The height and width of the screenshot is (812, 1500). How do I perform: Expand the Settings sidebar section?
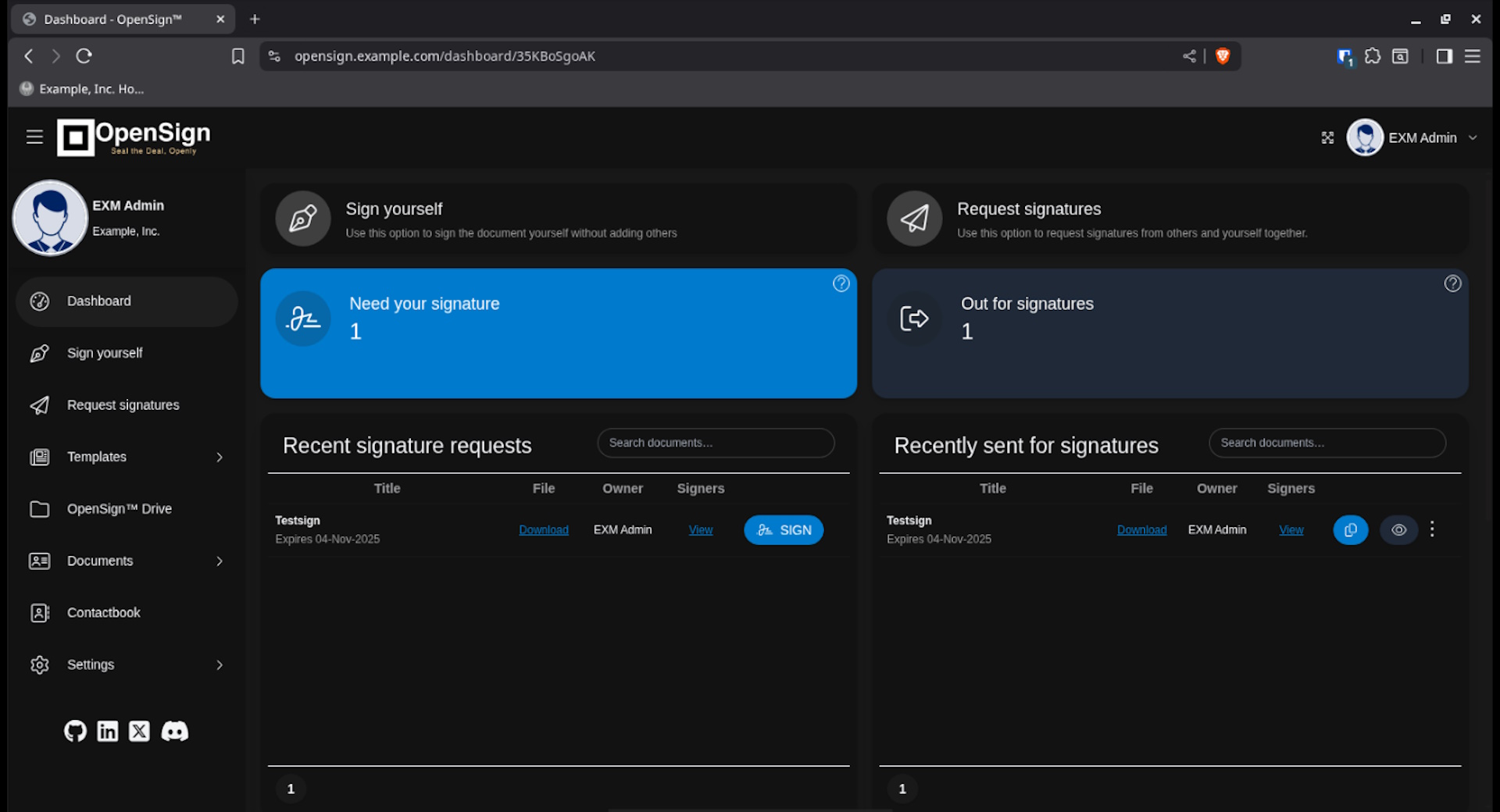[91, 664]
